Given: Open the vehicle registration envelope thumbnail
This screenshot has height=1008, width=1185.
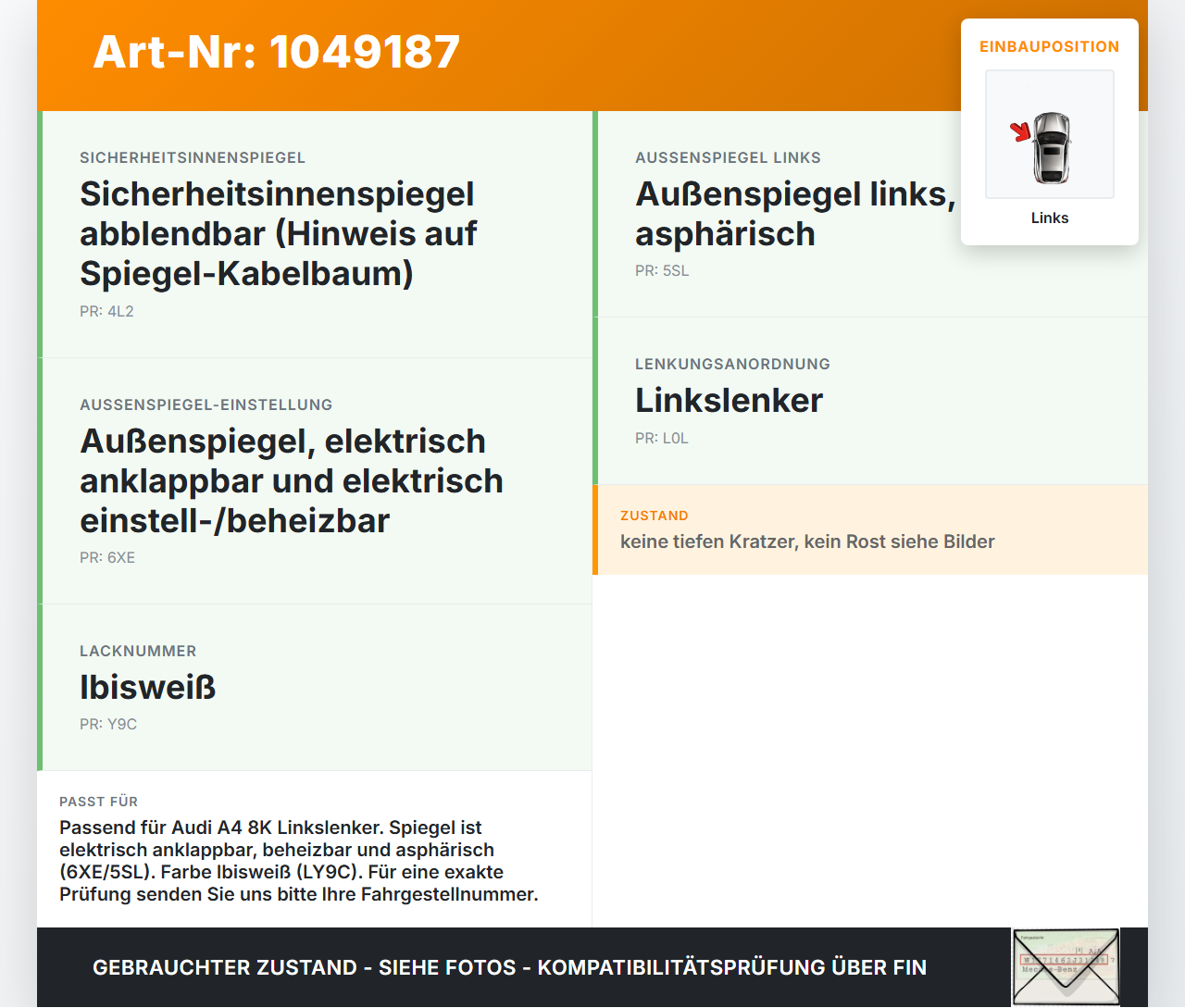Looking at the screenshot, I should [x=1066, y=967].
